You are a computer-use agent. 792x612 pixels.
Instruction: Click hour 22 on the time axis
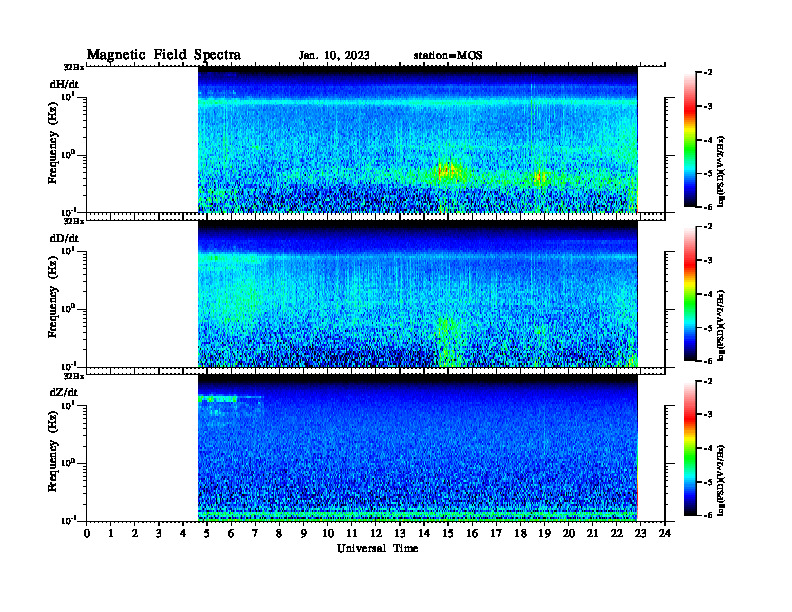617,534
